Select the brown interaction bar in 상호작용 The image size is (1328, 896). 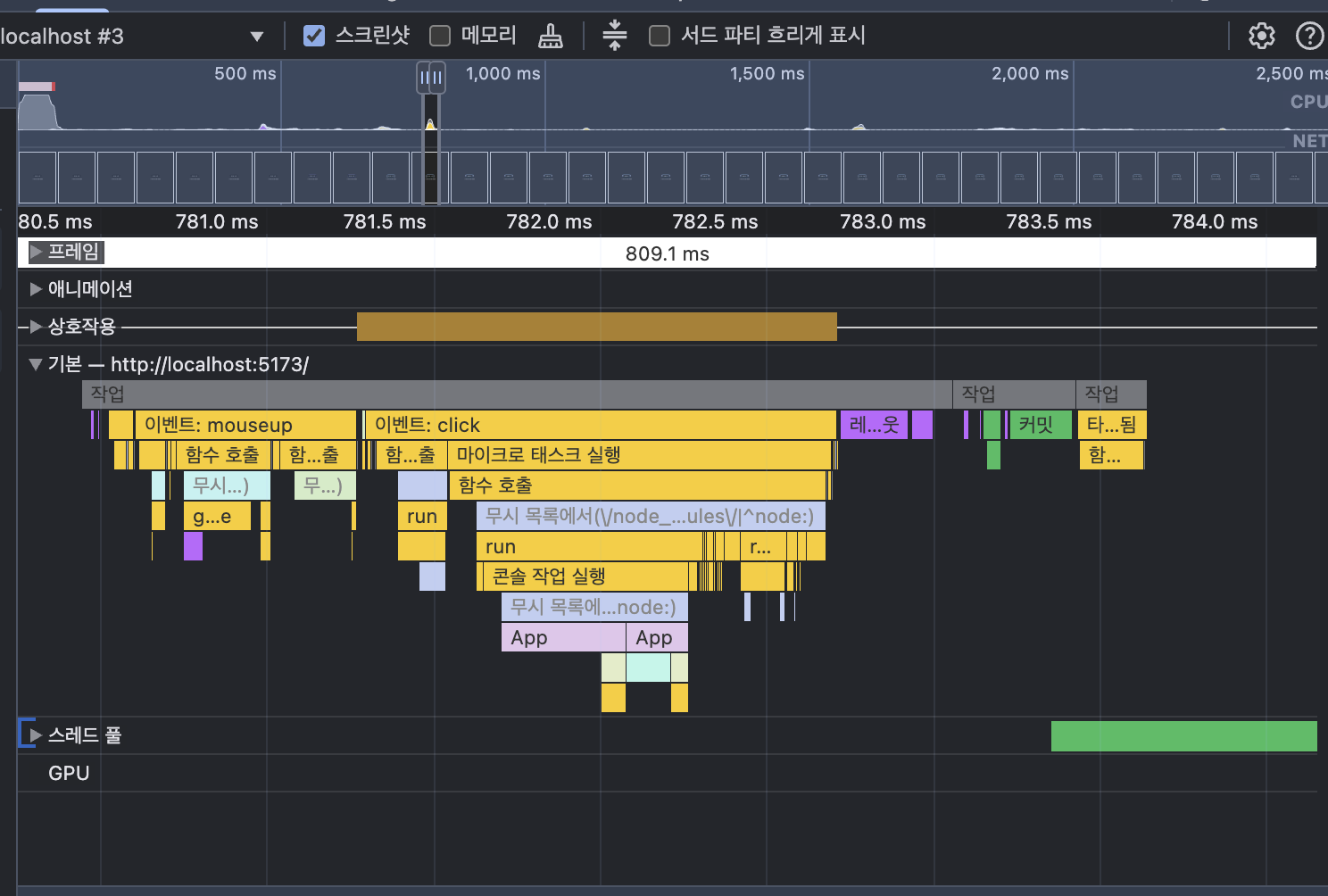click(x=596, y=327)
